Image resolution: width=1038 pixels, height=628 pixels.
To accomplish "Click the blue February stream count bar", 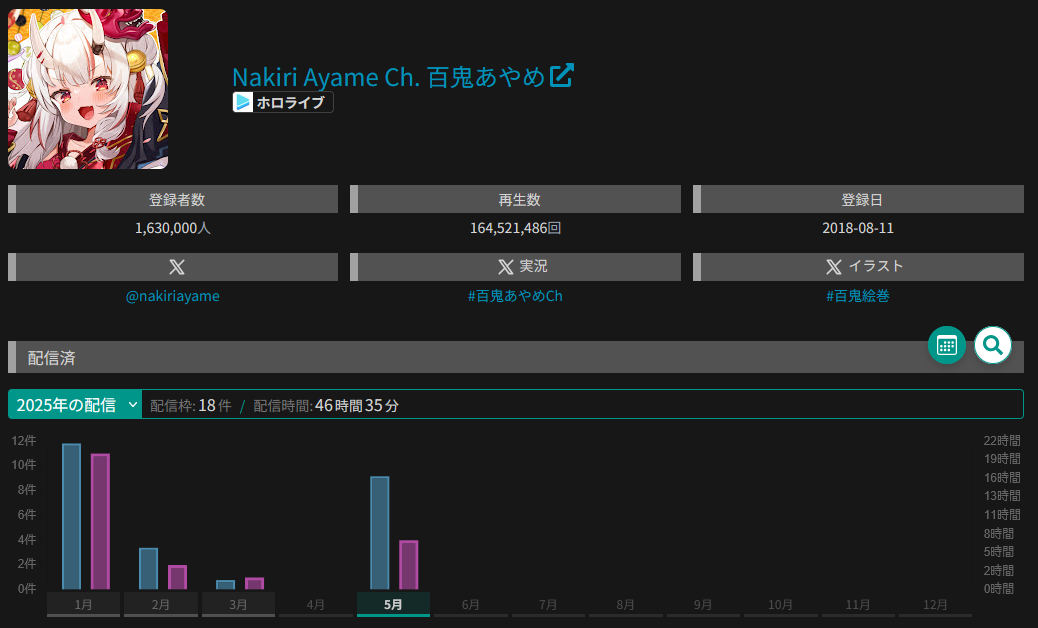I will click(x=149, y=568).
